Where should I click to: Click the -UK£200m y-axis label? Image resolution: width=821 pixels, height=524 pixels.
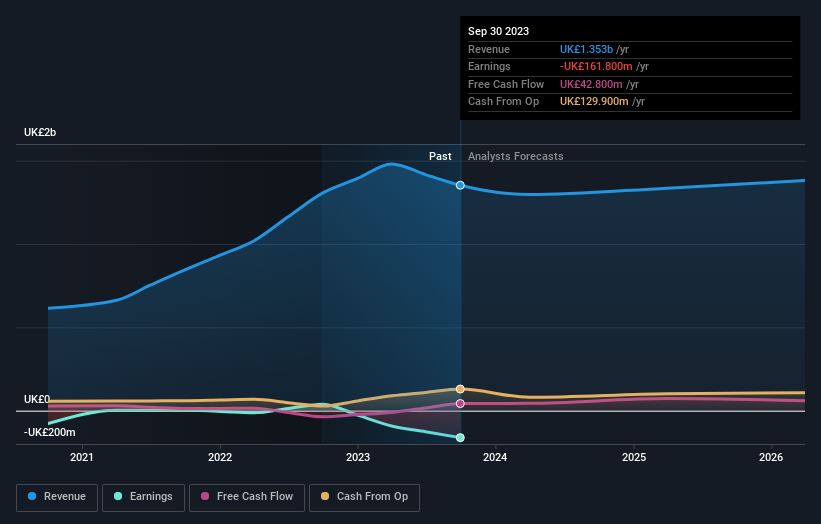coord(50,432)
